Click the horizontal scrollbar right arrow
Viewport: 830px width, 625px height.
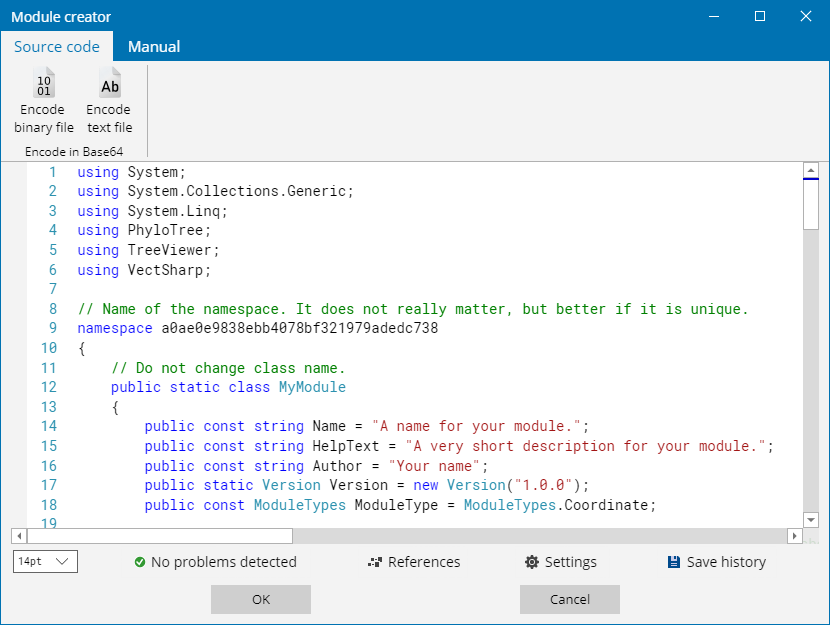click(795, 536)
